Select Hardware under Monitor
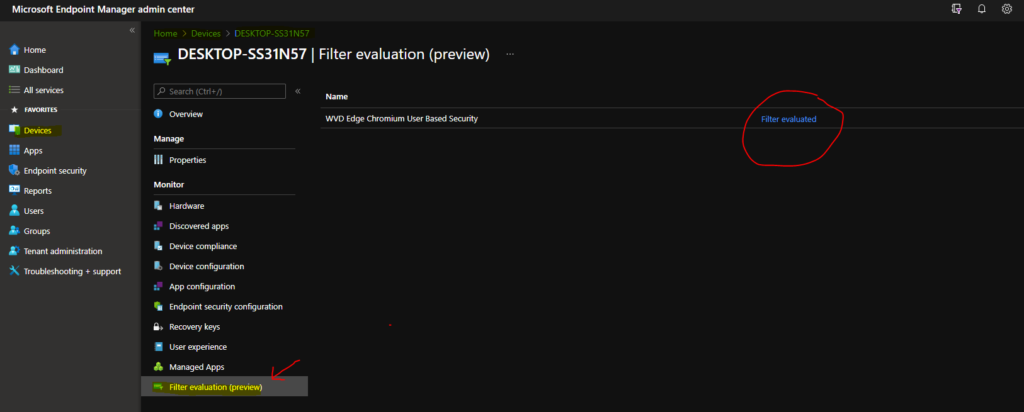The height and width of the screenshot is (412, 1024). point(187,206)
